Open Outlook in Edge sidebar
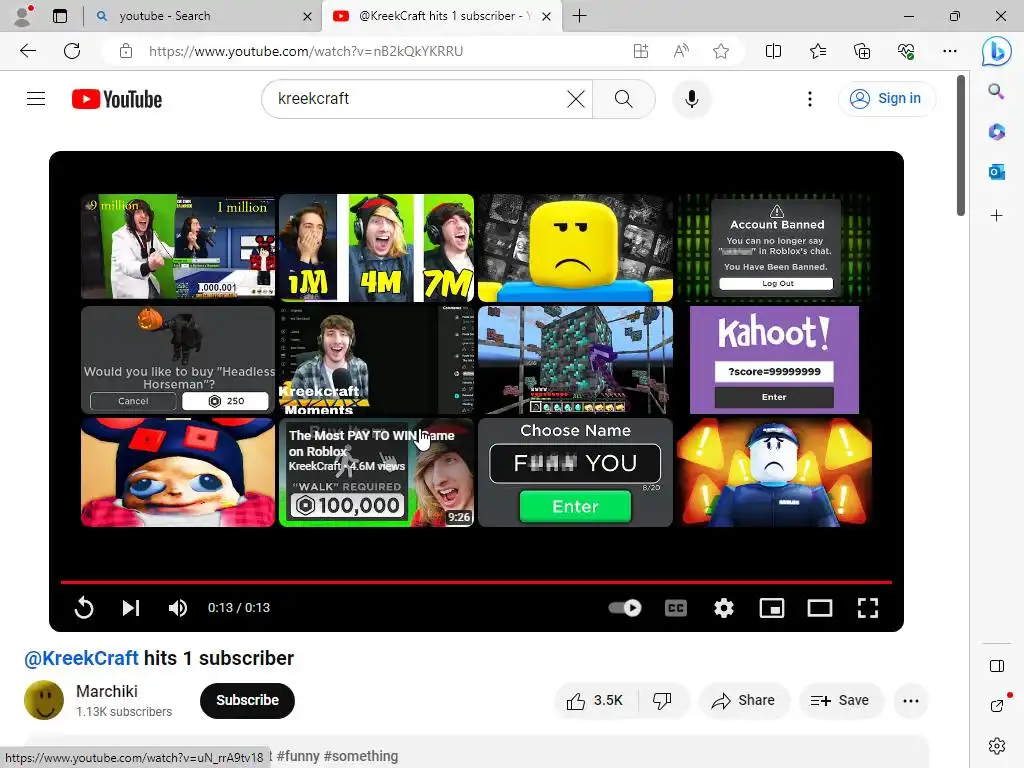Viewport: 1024px width, 768px height. coord(996,172)
